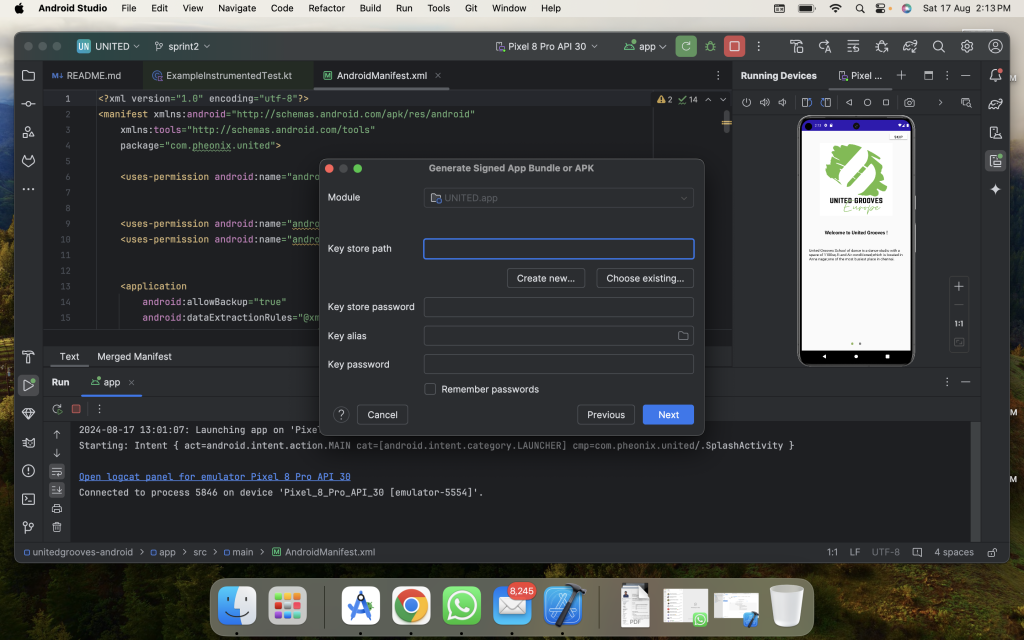Open Search Everywhere magnifier in toolbar
The width and height of the screenshot is (1024, 640).
(938, 46)
